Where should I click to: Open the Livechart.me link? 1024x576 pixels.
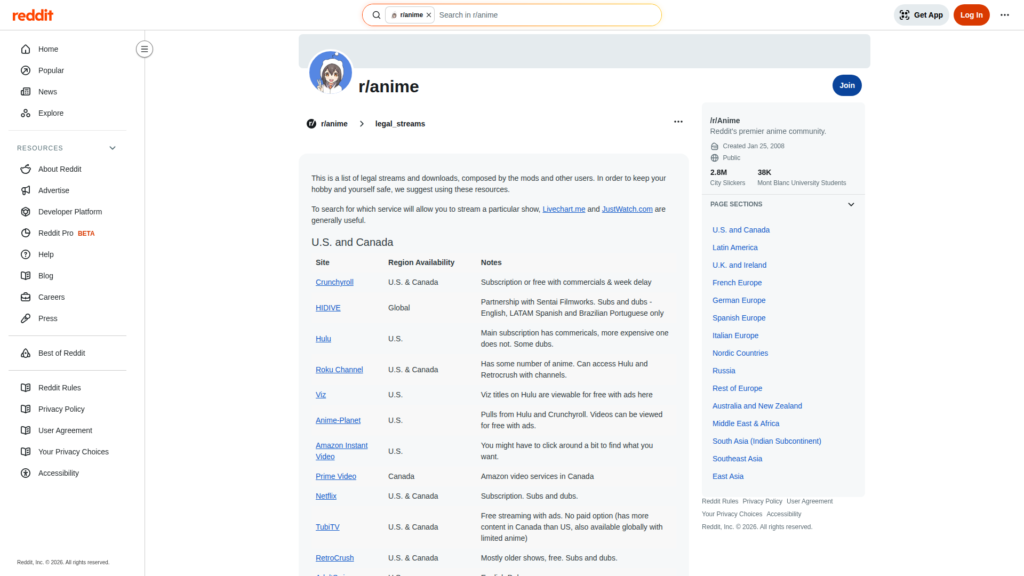coord(563,209)
